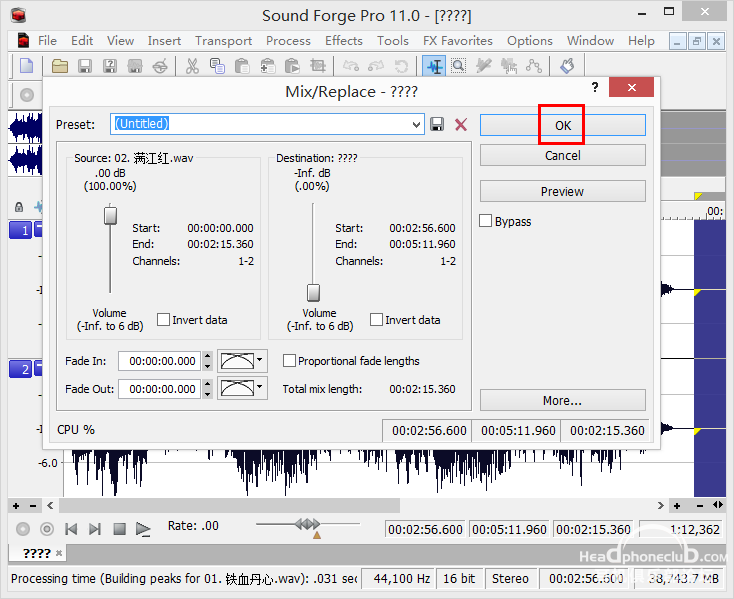Click OK in Mix/Replace dialog

pos(563,125)
